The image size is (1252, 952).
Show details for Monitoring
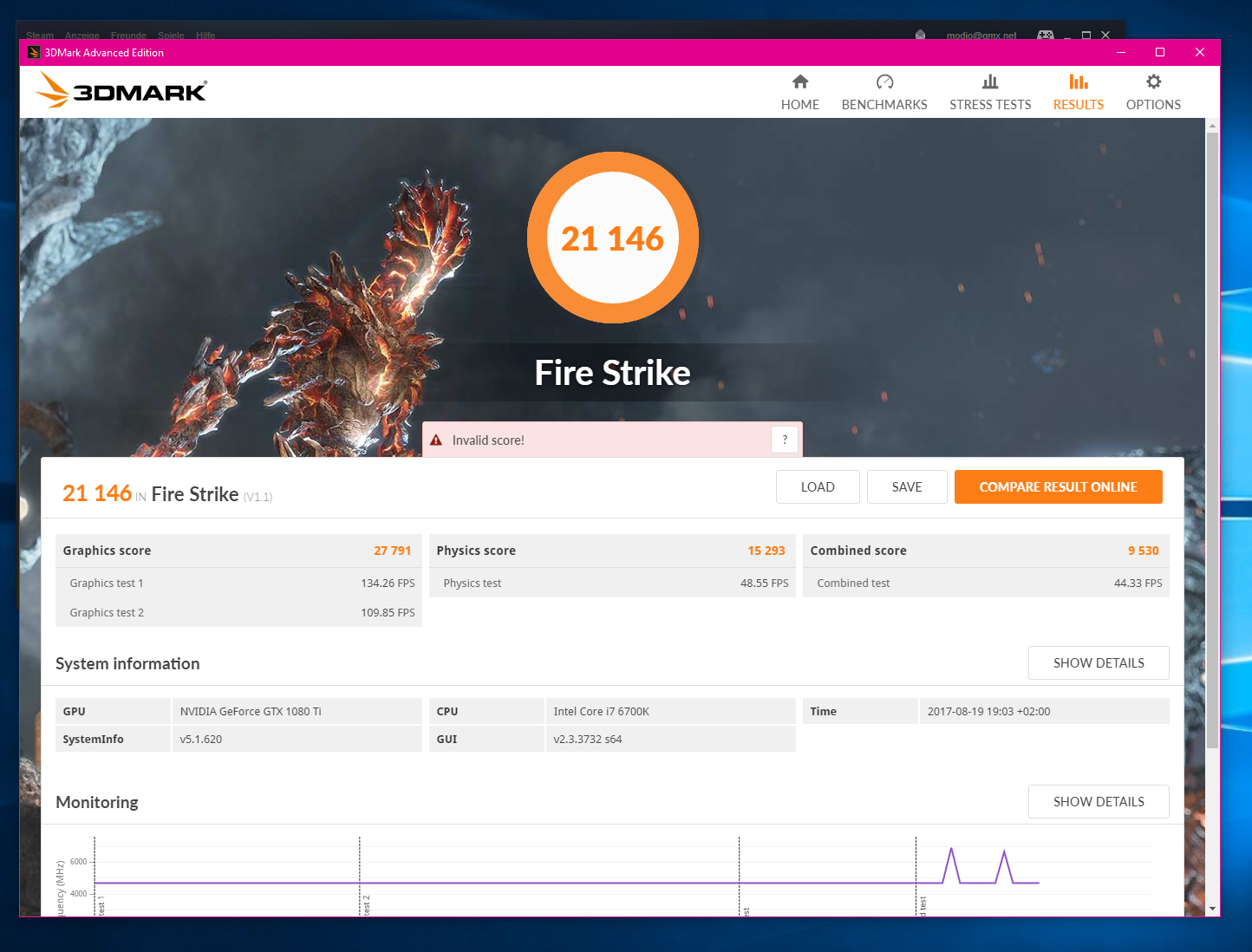[1099, 802]
